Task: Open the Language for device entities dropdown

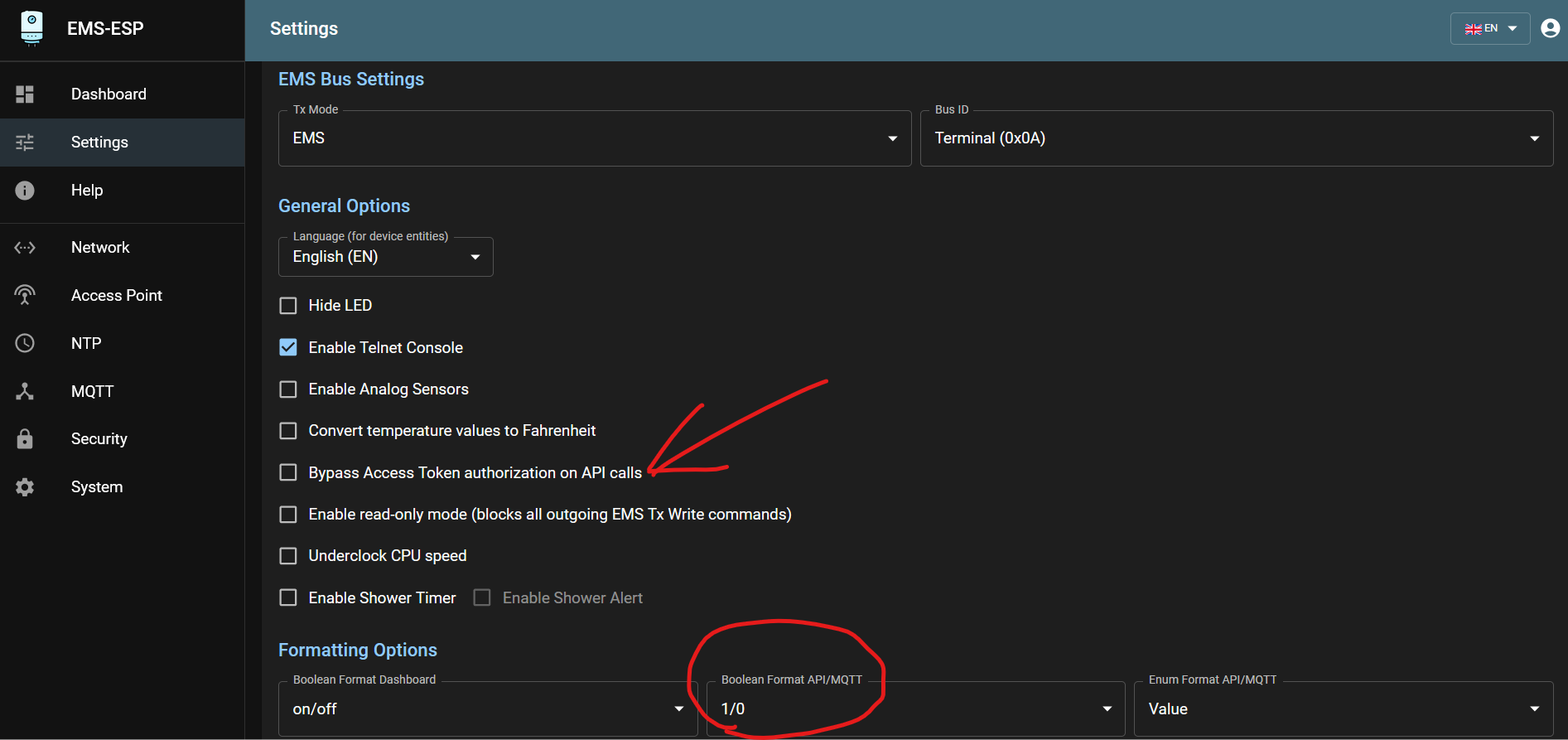Action: click(386, 257)
